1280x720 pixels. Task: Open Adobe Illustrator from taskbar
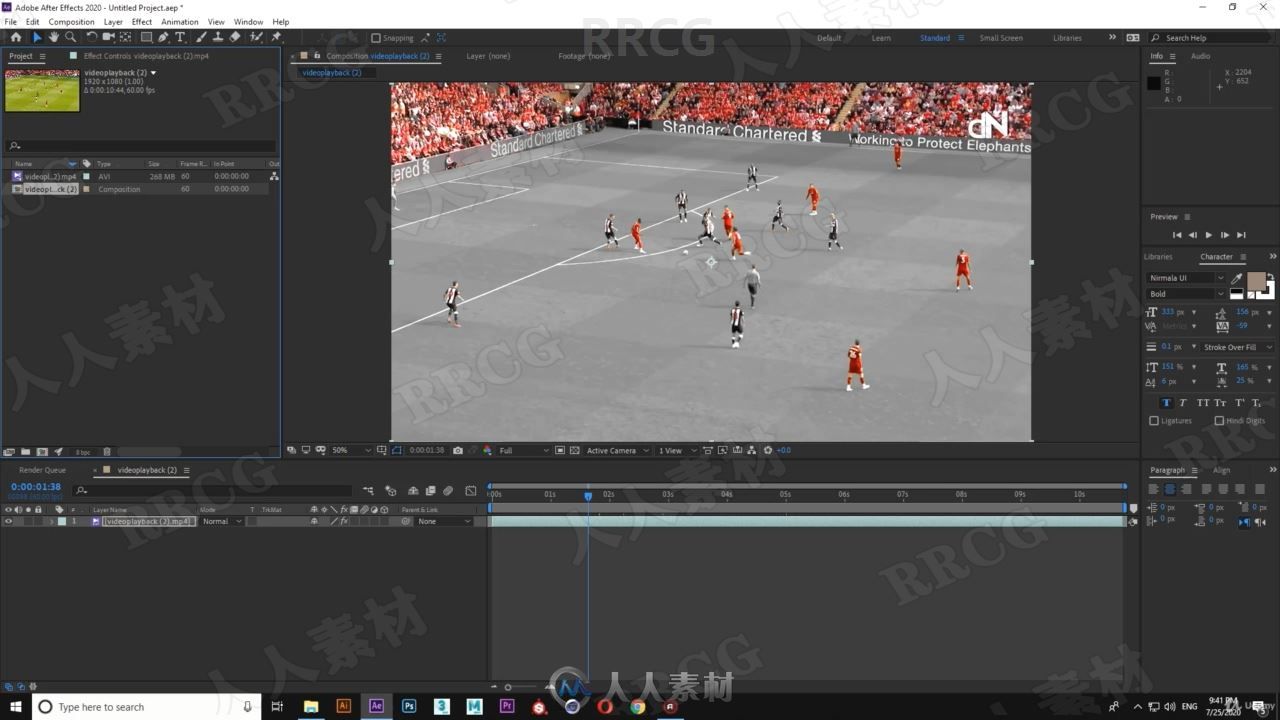coord(343,706)
